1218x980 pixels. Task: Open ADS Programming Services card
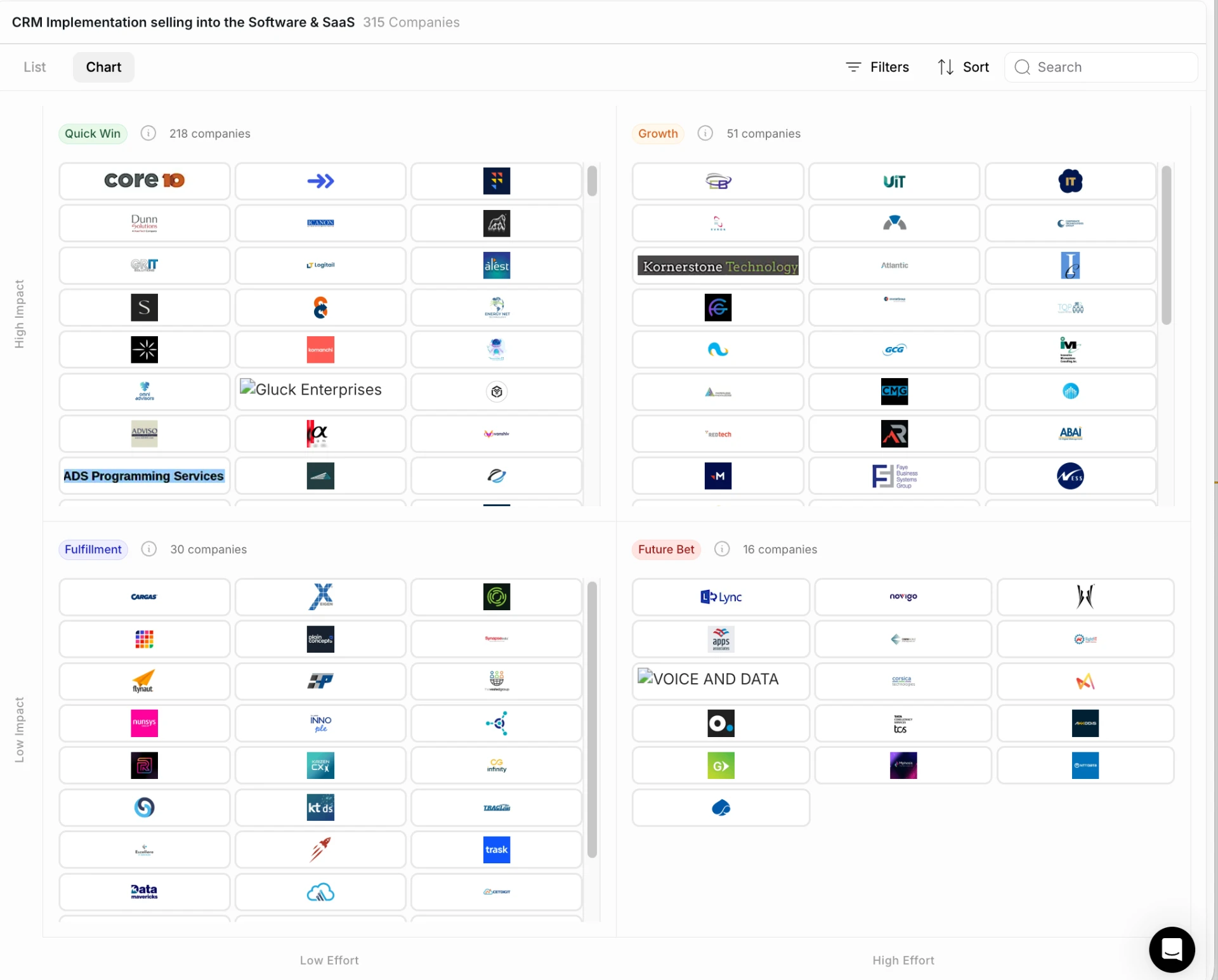click(145, 476)
